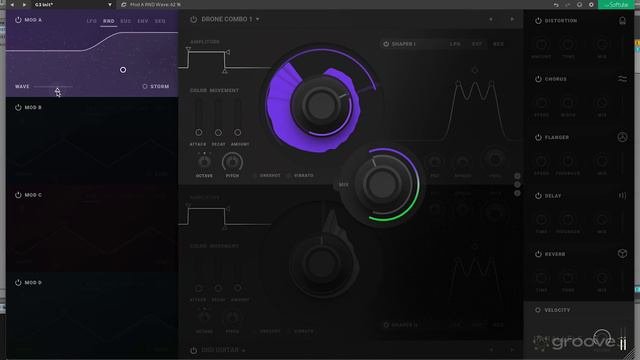The height and width of the screenshot is (360, 640).
Task: Adjust the Wave slider in MOD A
Action: click(x=53, y=87)
